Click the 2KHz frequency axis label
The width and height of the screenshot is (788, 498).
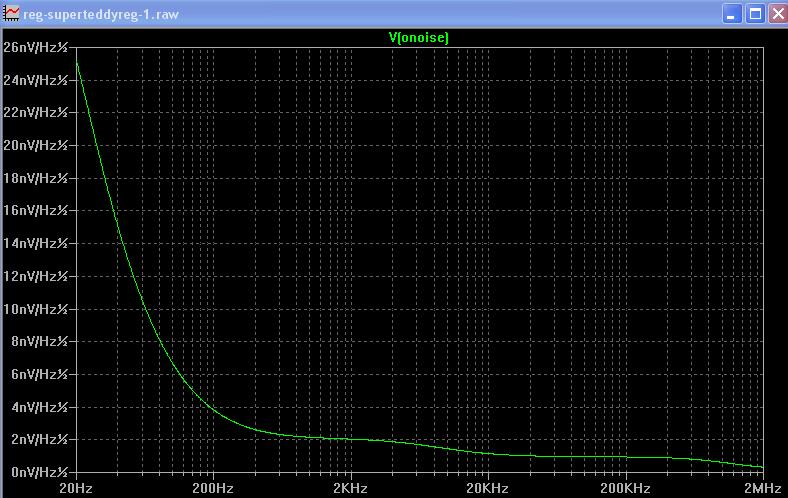pos(350,488)
